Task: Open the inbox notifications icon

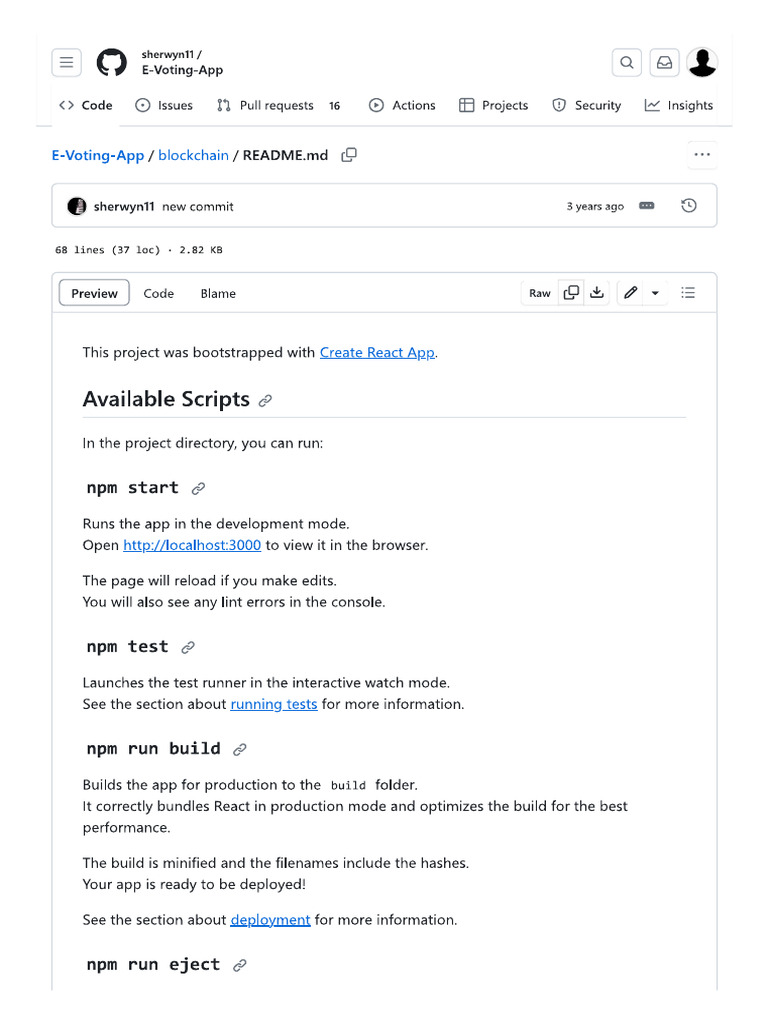Action: pos(664,63)
